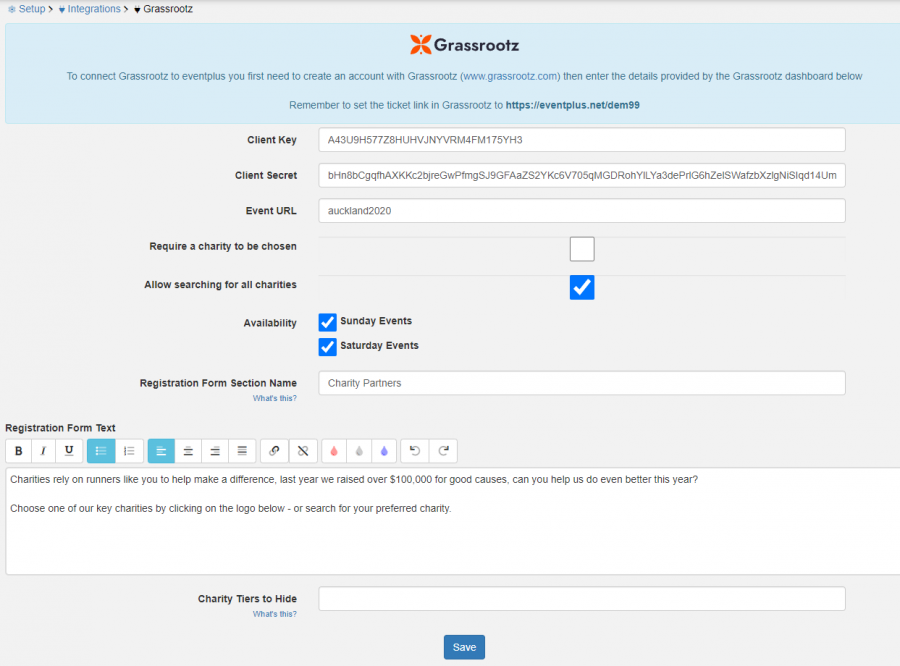Open the Setup breadcrumb menu
Viewport: 900px width, 666px height.
click(30, 8)
